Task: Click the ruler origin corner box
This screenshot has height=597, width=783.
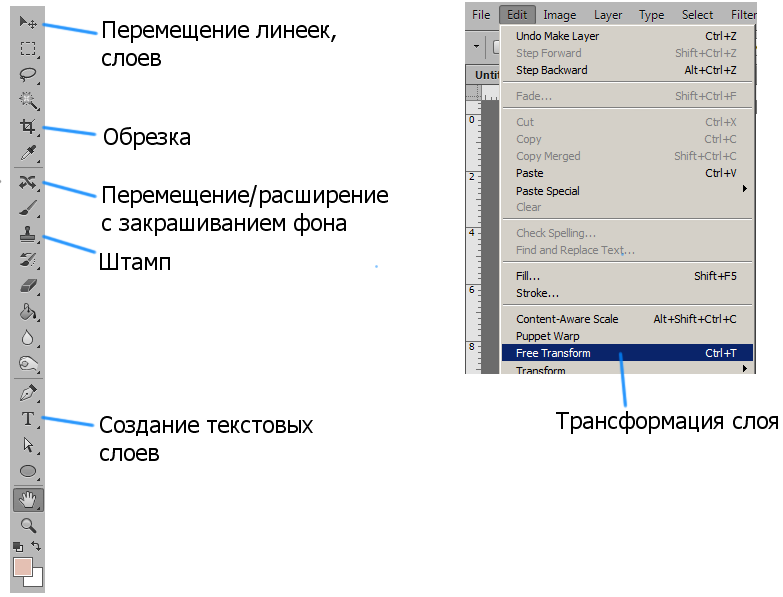Action: pos(473,93)
